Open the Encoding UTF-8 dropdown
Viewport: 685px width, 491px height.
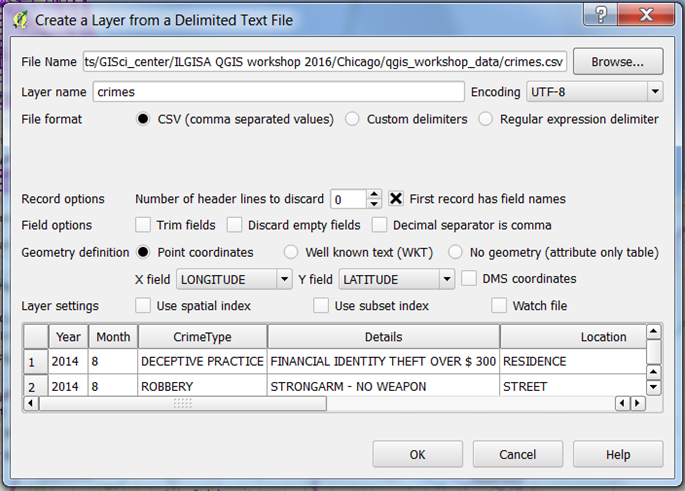click(x=595, y=92)
